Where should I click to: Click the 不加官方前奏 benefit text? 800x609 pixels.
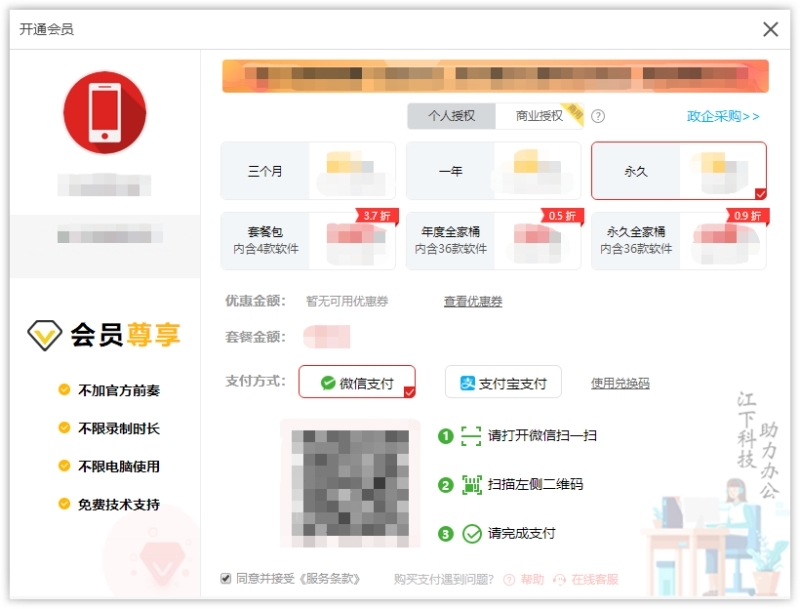coord(119,390)
